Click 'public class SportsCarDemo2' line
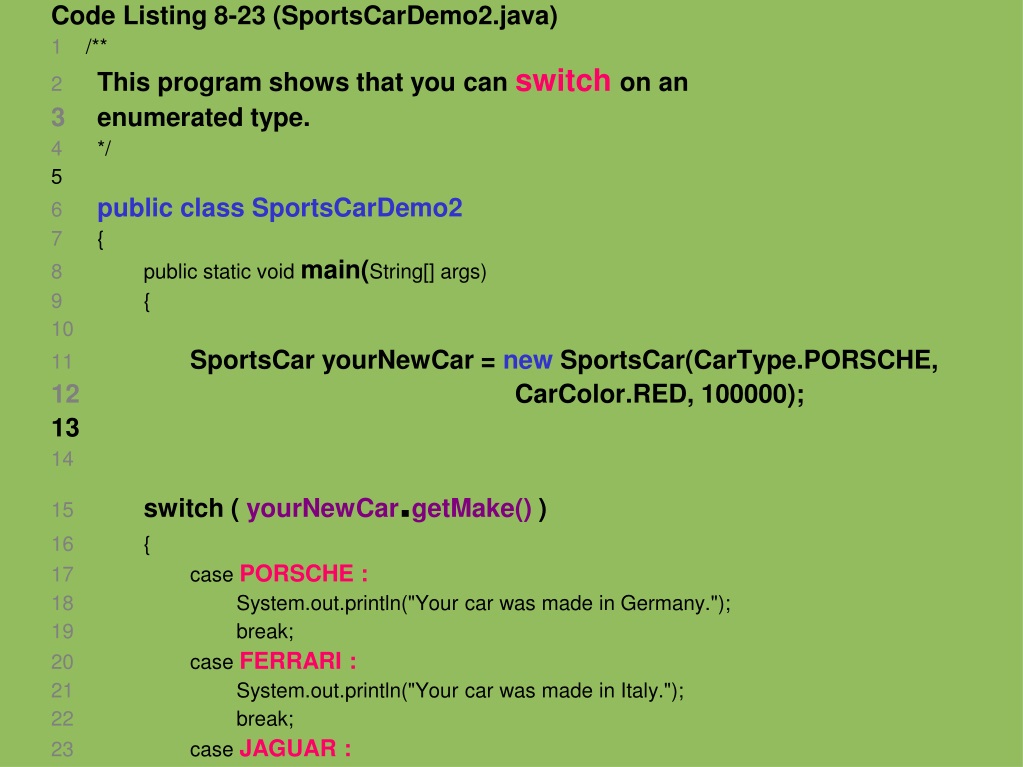 point(280,208)
